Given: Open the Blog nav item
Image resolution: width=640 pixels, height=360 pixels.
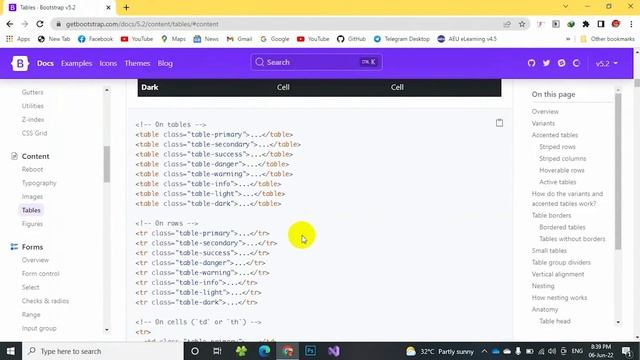Looking at the screenshot, I should 165,63.
